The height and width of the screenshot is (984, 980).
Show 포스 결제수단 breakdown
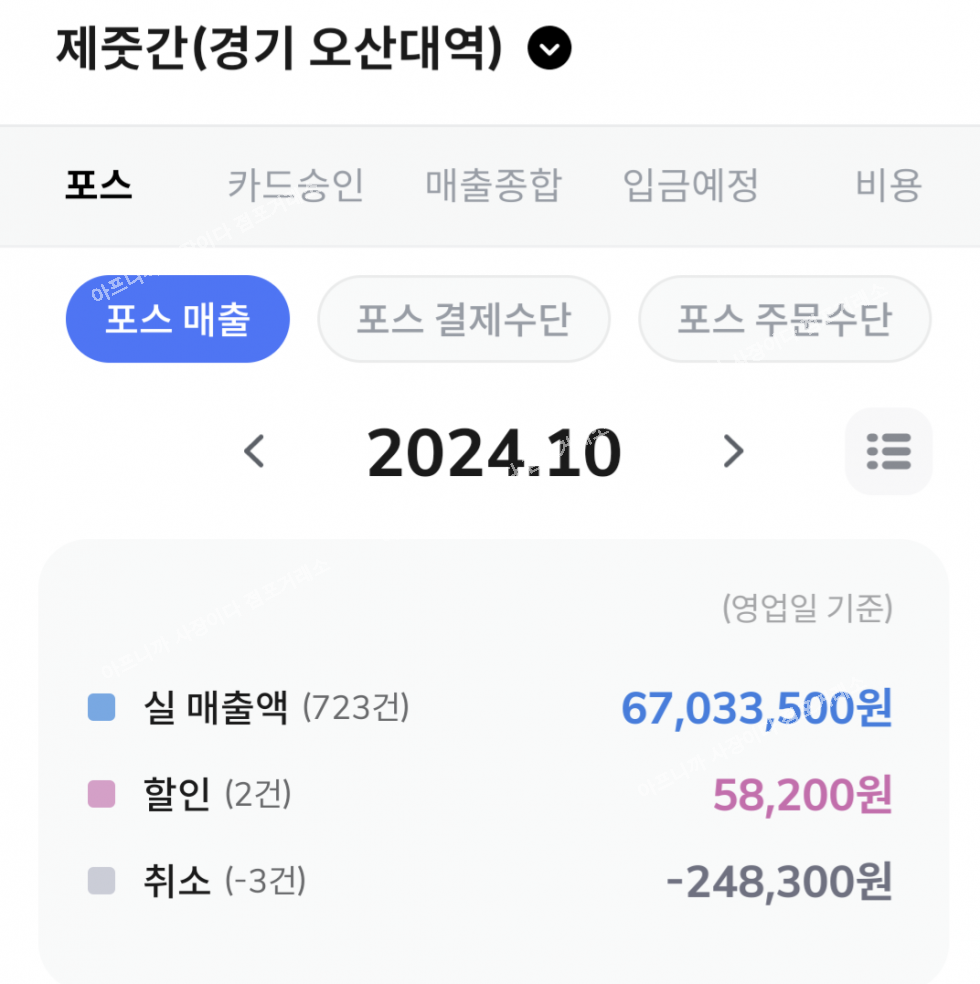point(463,320)
